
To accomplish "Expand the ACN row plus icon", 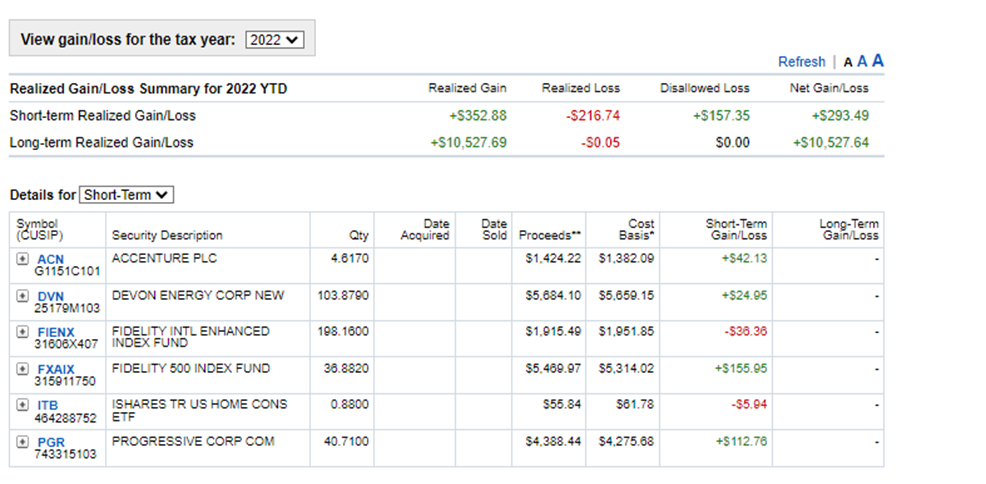I will [22, 259].
